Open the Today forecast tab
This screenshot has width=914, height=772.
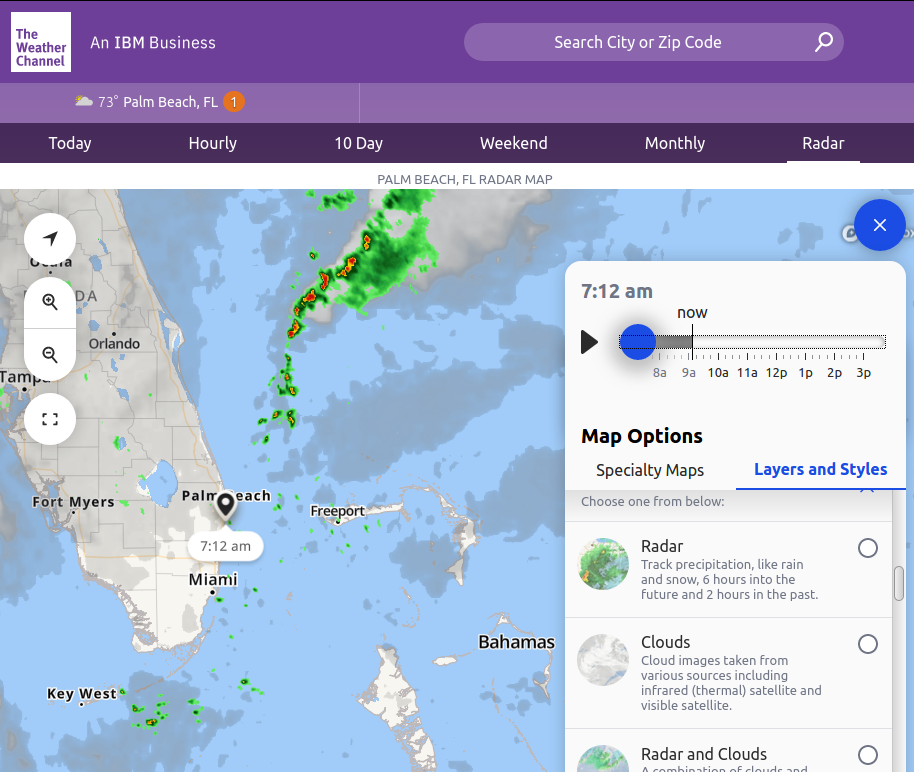click(70, 143)
